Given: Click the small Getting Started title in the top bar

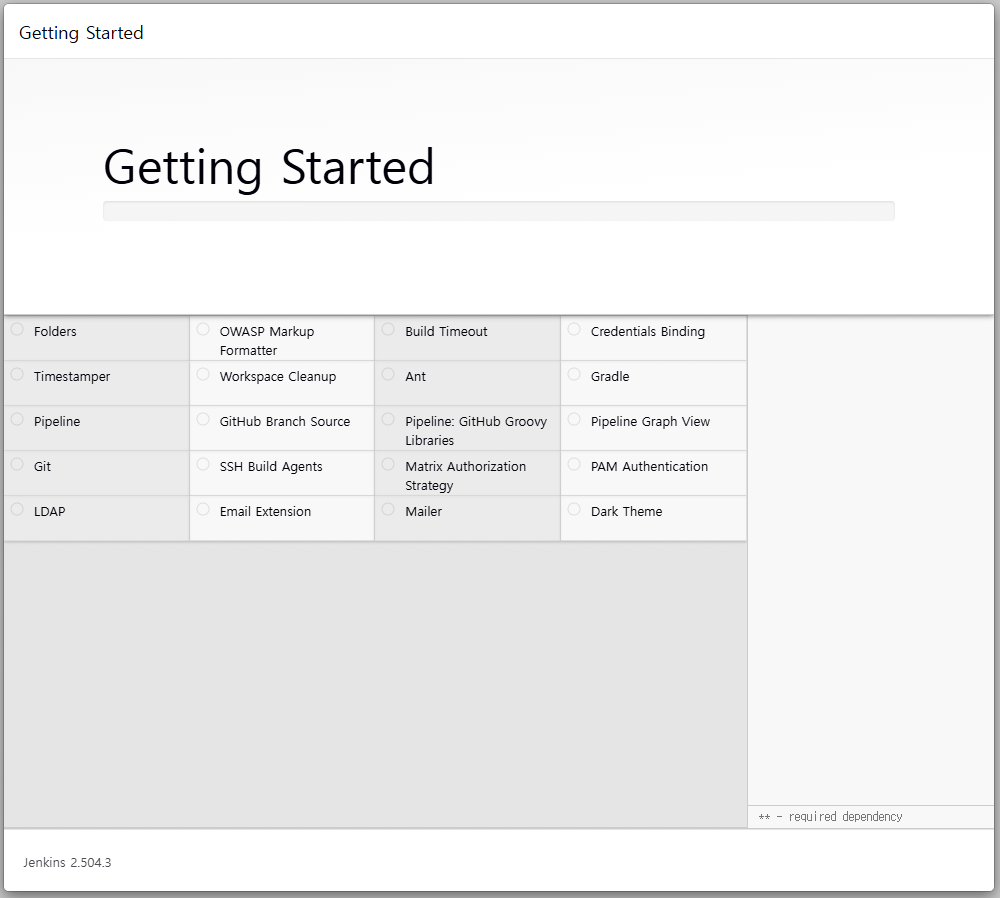Looking at the screenshot, I should pyautogui.click(x=81, y=33).
